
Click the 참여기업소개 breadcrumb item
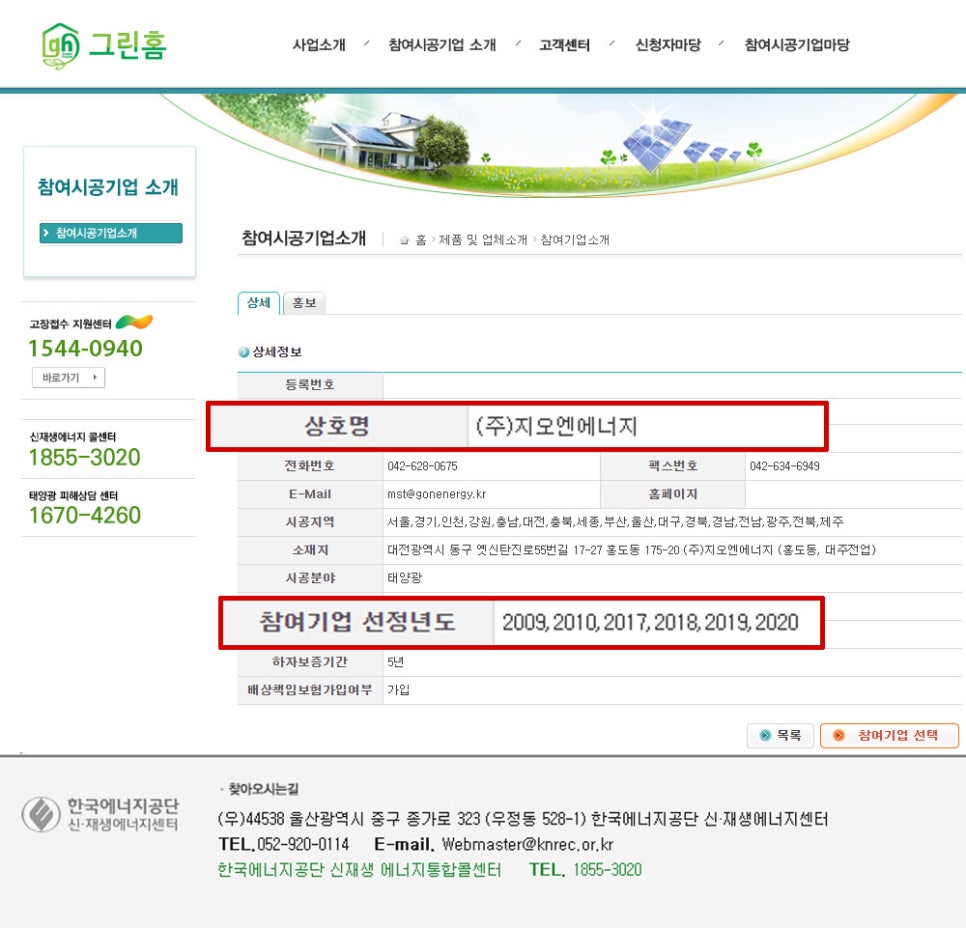coord(575,240)
